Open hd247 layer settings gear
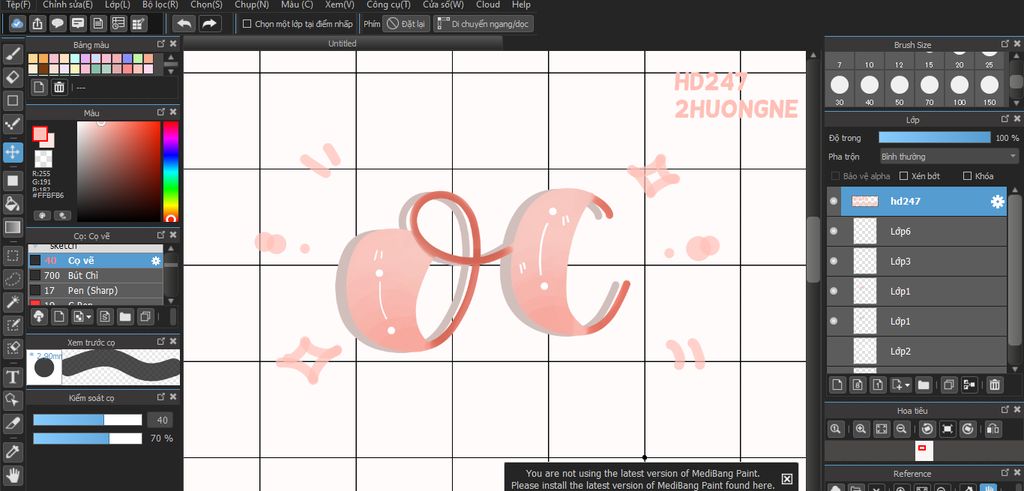The height and width of the screenshot is (491, 1024). [997, 202]
